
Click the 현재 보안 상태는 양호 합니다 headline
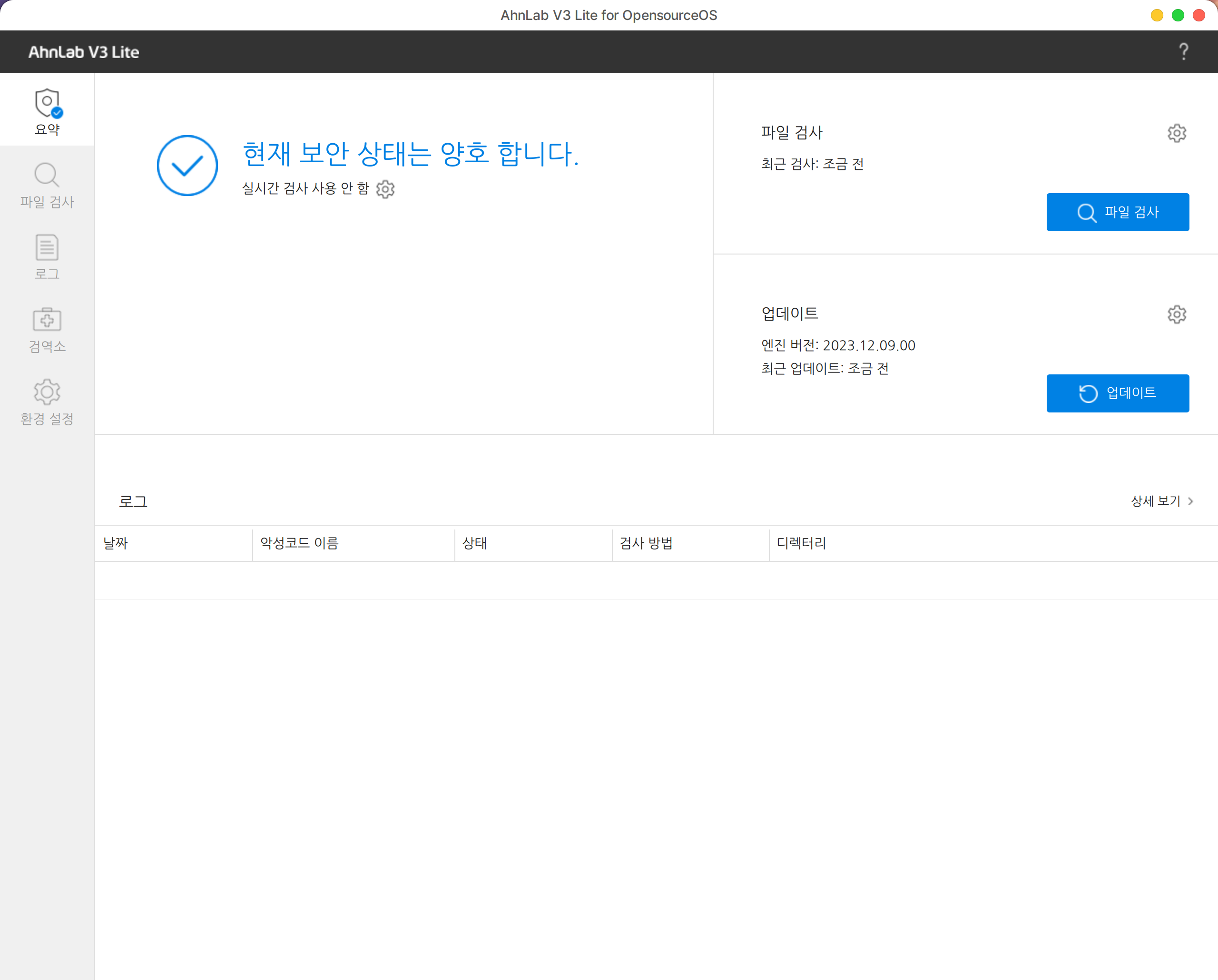click(411, 154)
